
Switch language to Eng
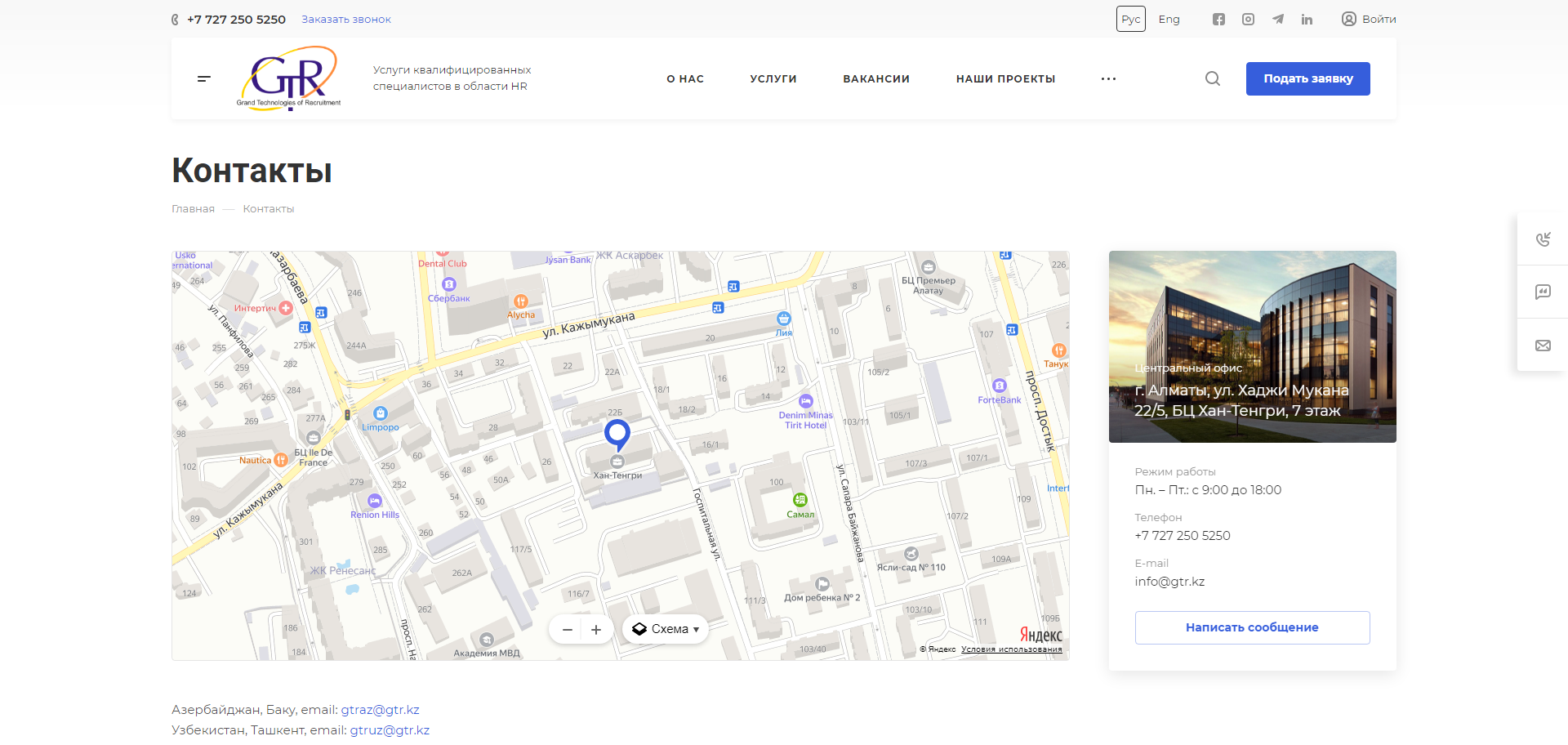1169,19
